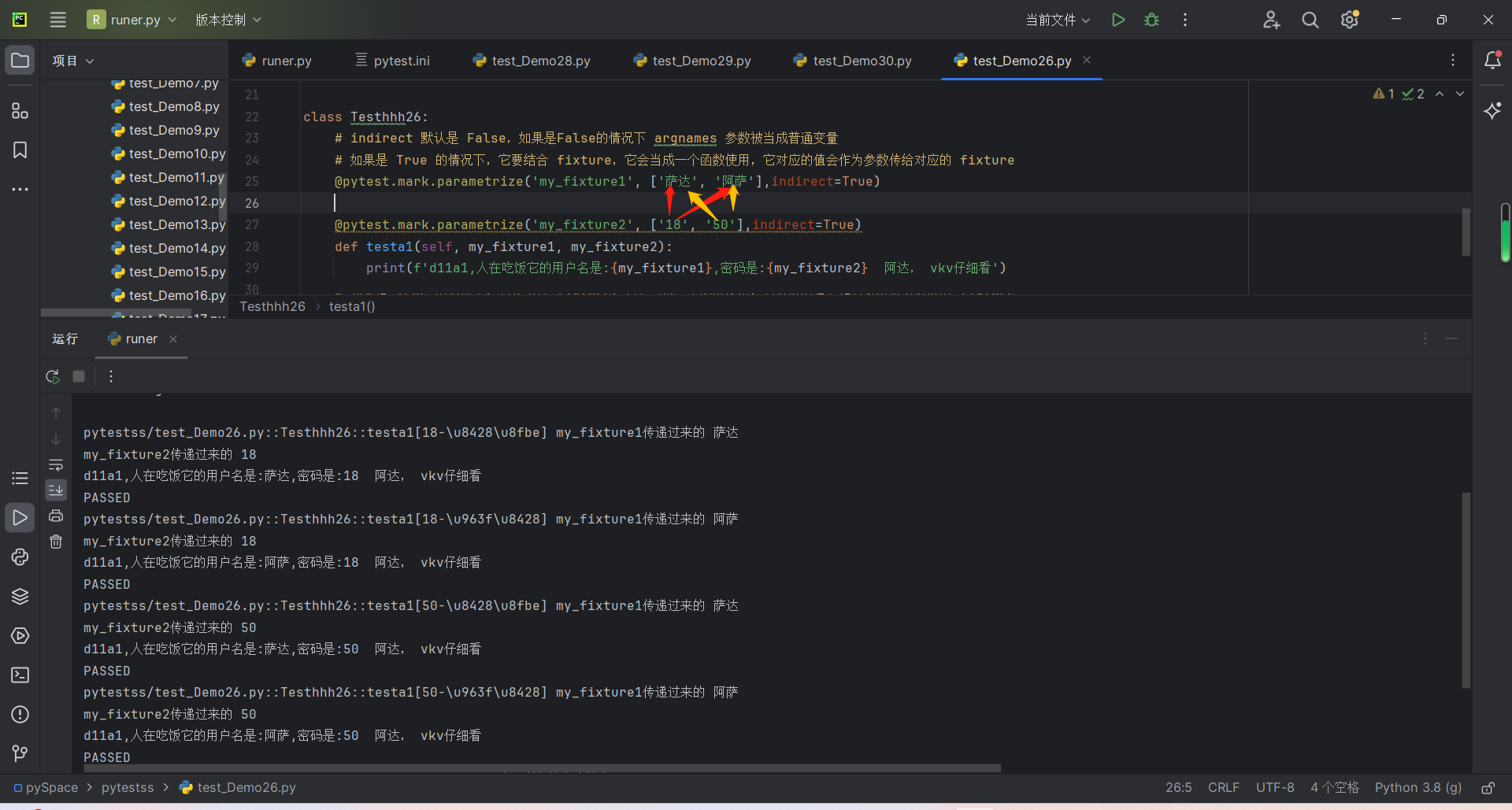
Task: Click the console vertical scrollbar
Action: pyautogui.click(x=1466, y=590)
